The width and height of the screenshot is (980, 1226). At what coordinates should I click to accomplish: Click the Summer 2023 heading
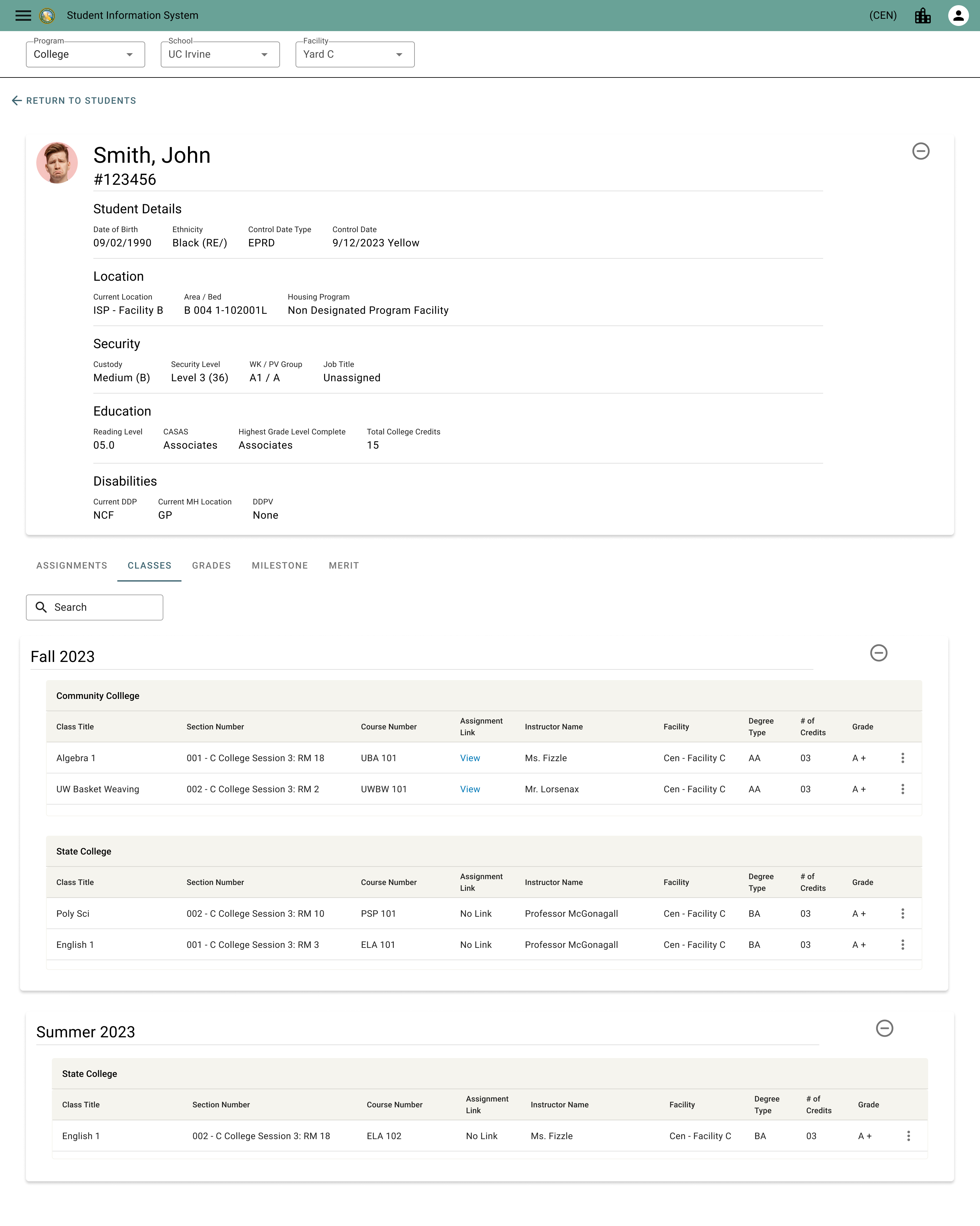tap(86, 1032)
